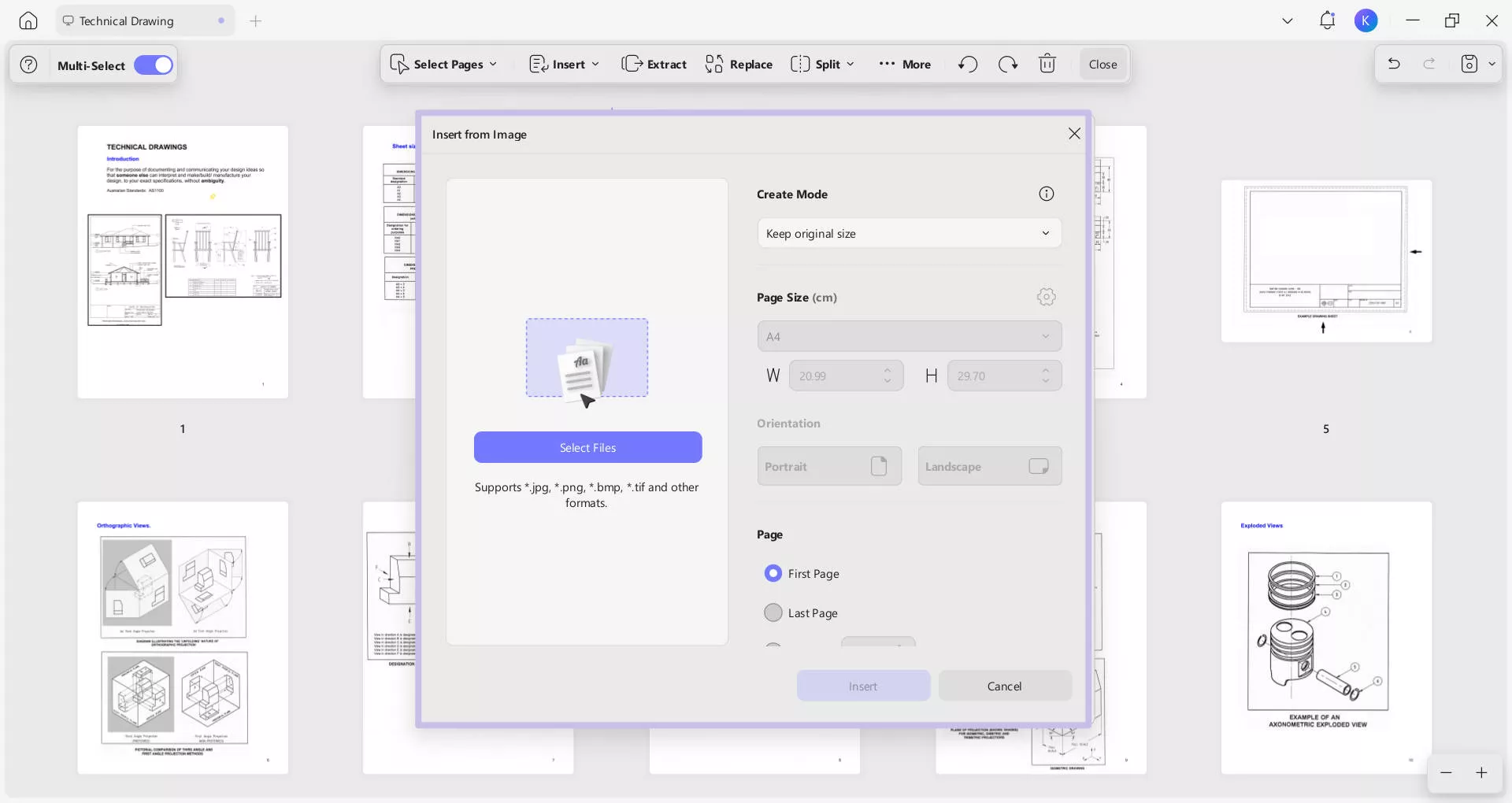
Task: Select page 5 thumbnail
Action: click(1326, 261)
